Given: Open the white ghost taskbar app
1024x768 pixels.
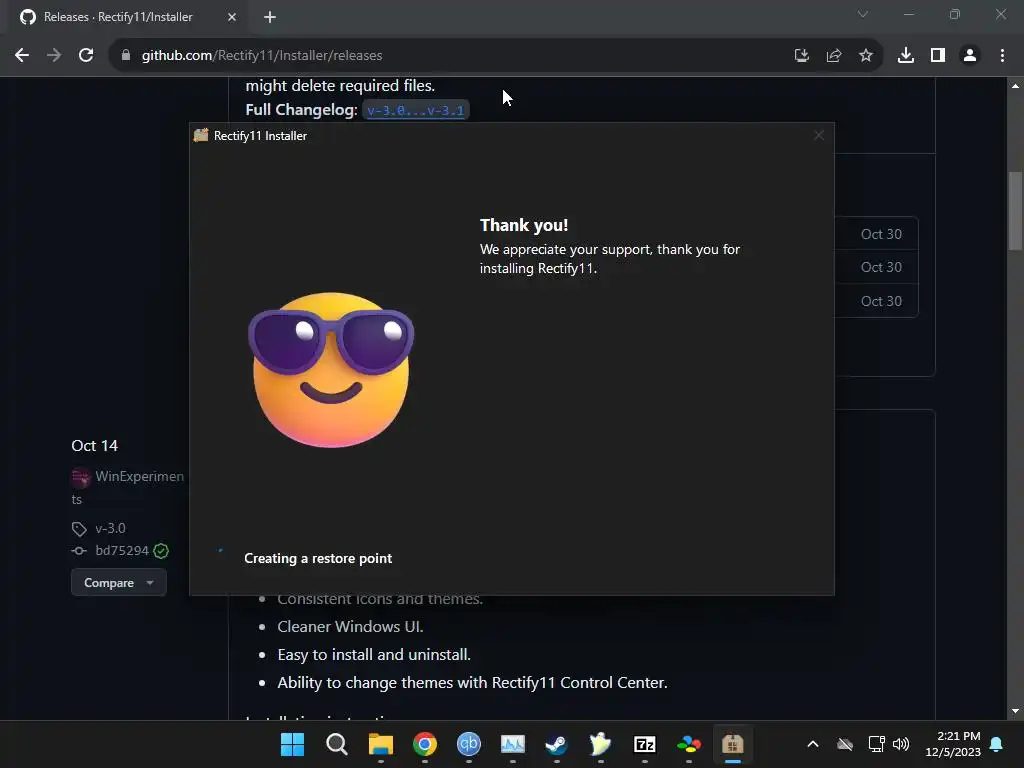Looking at the screenshot, I should coord(600,744).
